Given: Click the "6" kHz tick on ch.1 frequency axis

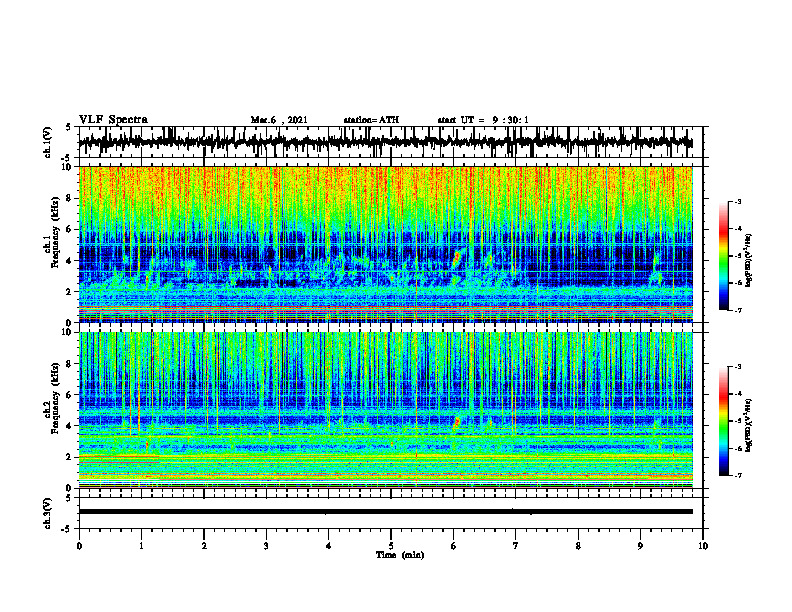Looking at the screenshot, I should [70, 229].
